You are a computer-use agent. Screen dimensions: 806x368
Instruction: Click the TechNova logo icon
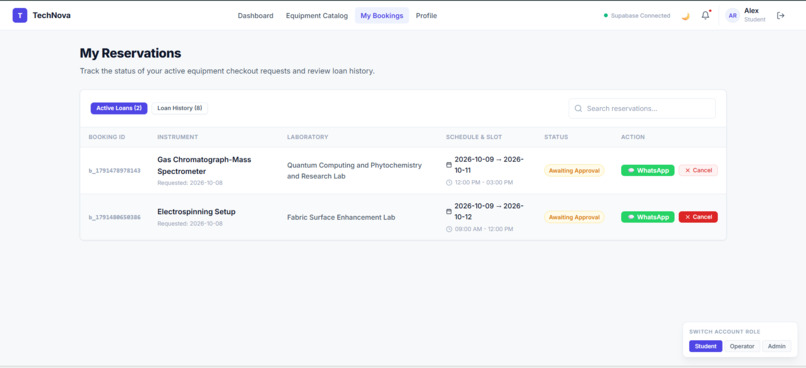[20, 15]
